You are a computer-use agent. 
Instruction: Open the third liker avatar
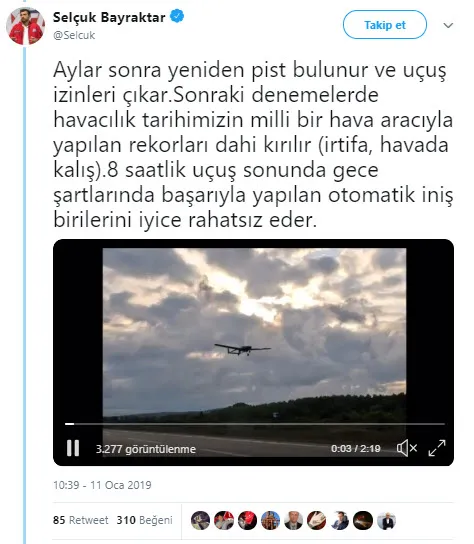(247, 520)
